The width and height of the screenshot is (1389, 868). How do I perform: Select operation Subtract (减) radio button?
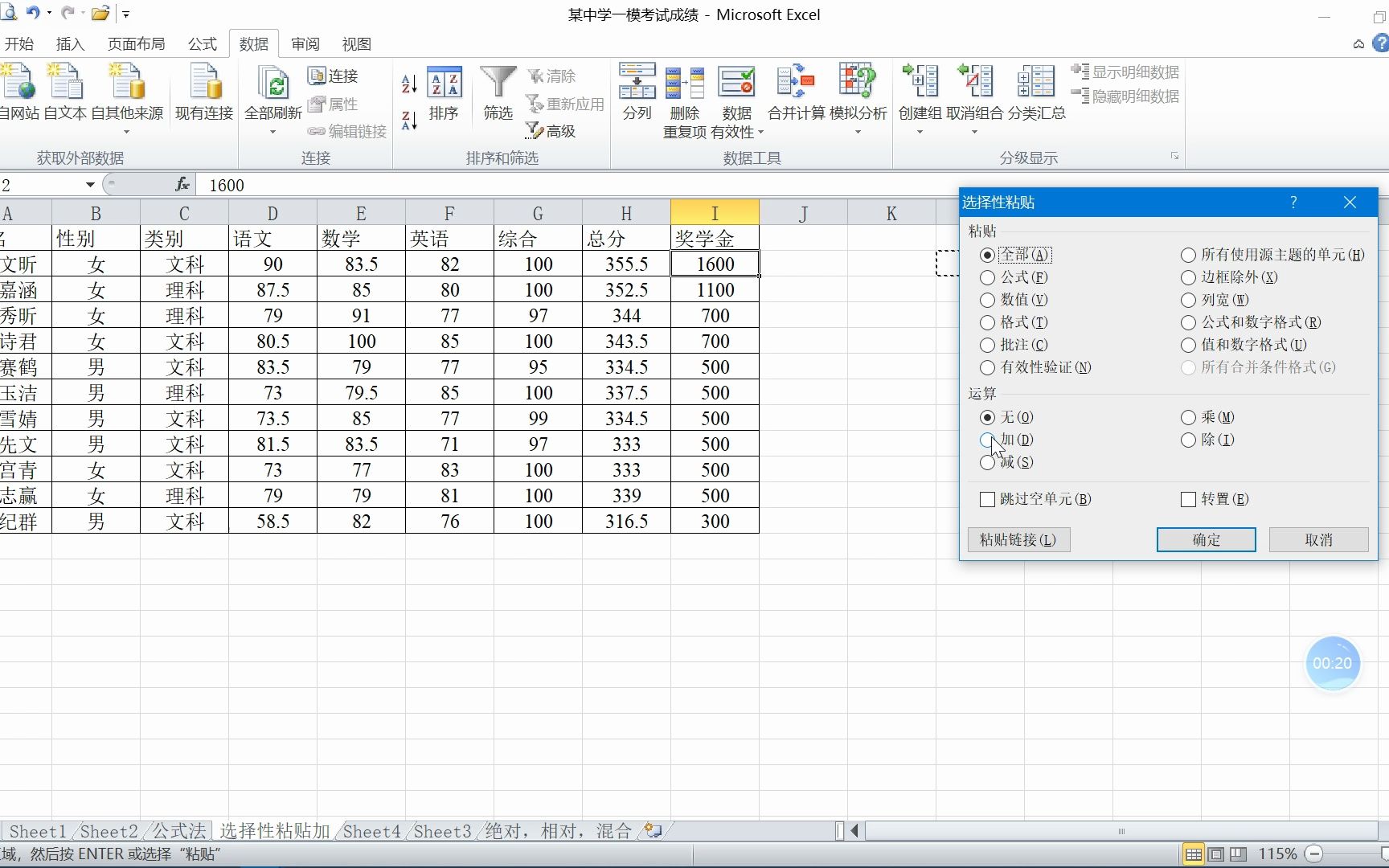[988, 462]
